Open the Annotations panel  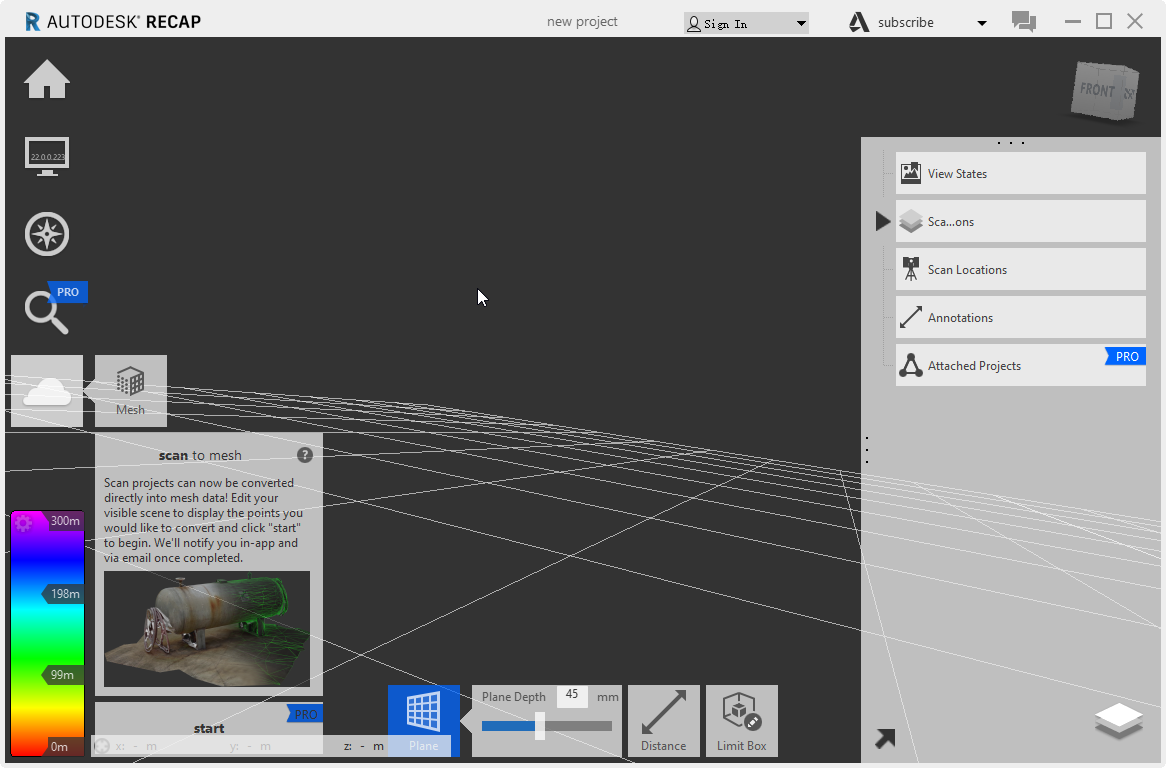coord(1019,317)
